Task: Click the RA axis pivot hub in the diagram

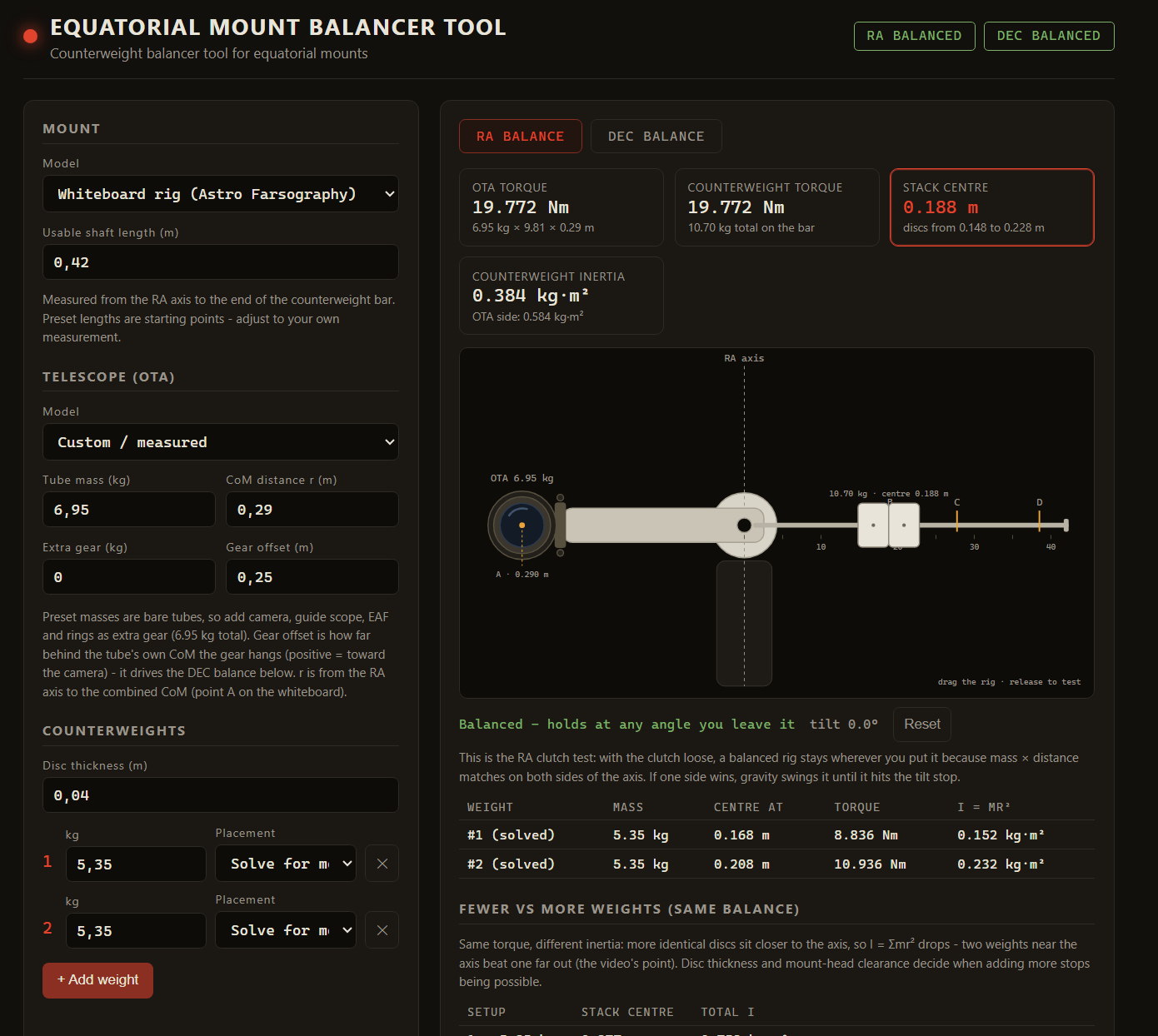Action: pos(745,525)
